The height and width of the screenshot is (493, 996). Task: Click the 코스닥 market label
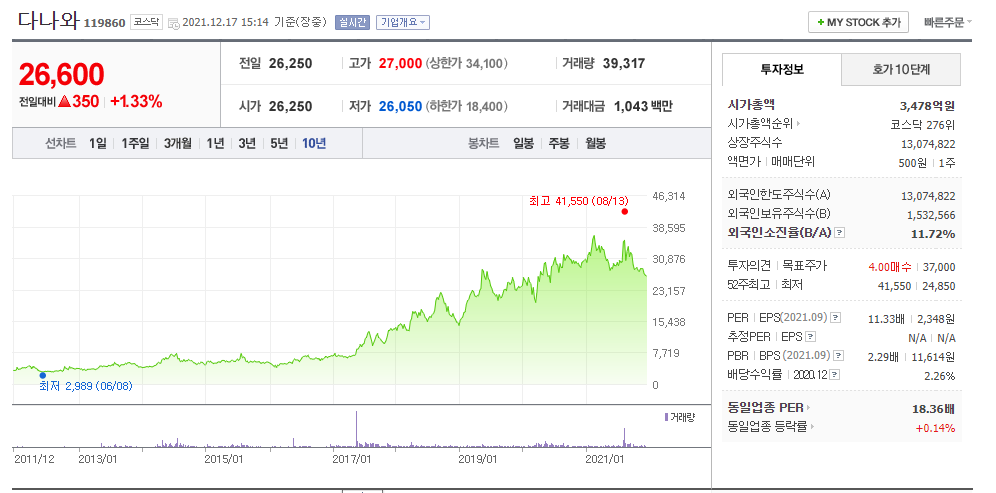tap(147, 22)
